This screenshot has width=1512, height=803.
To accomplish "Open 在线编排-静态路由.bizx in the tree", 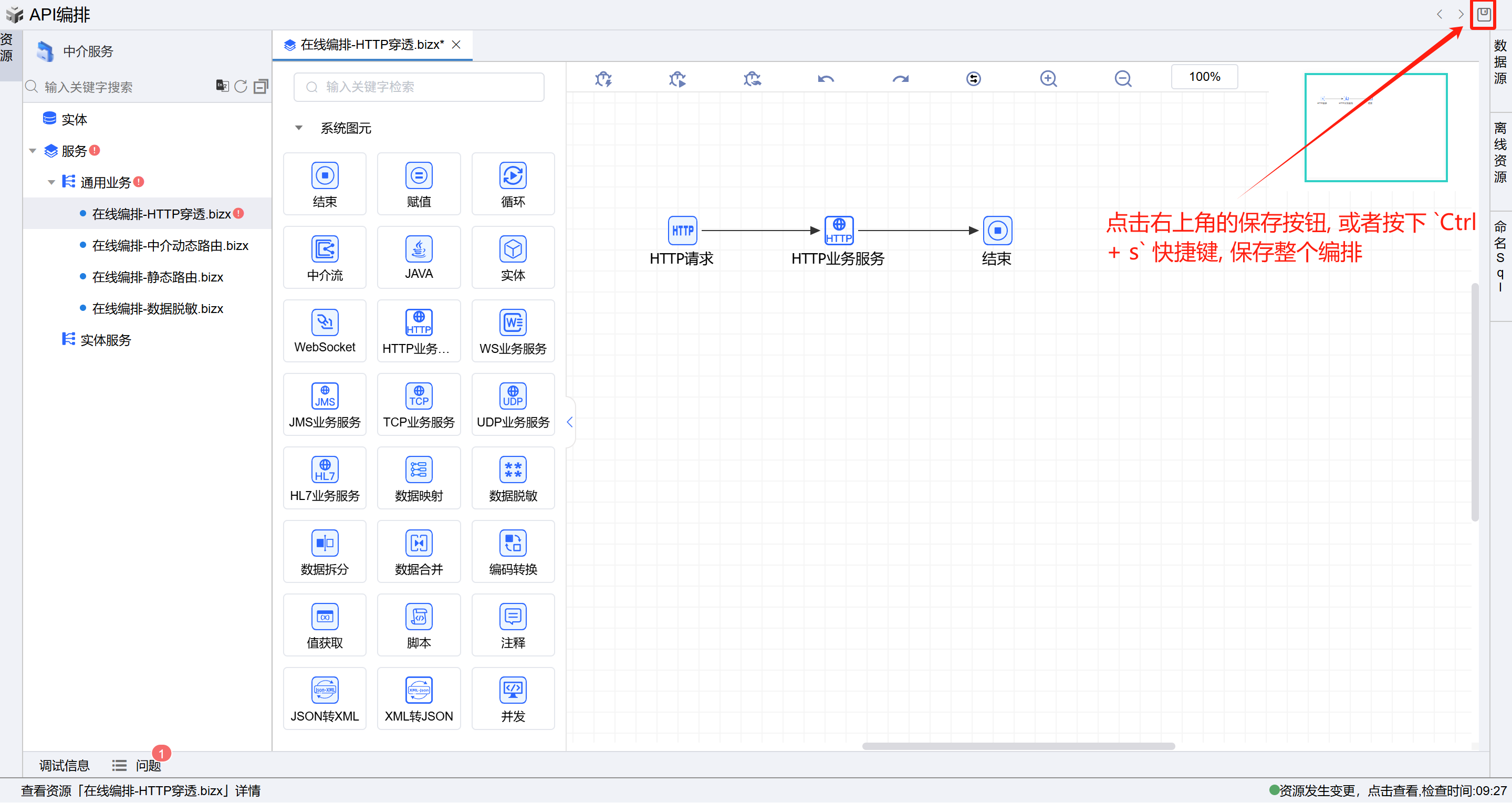I will (158, 277).
